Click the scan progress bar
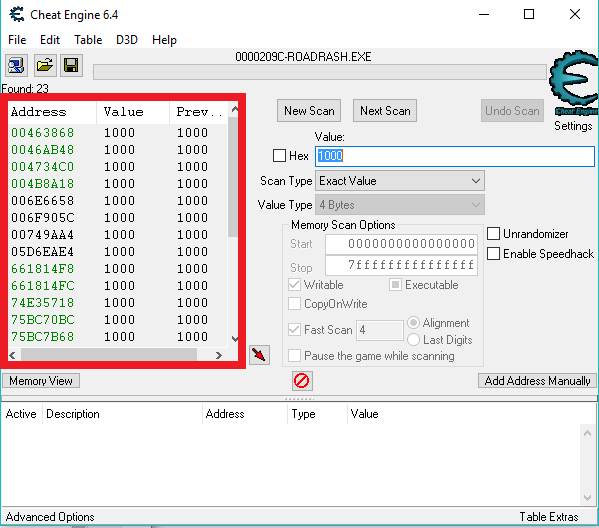The image size is (599, 528). pyautogui.click(x=320, y=72)
